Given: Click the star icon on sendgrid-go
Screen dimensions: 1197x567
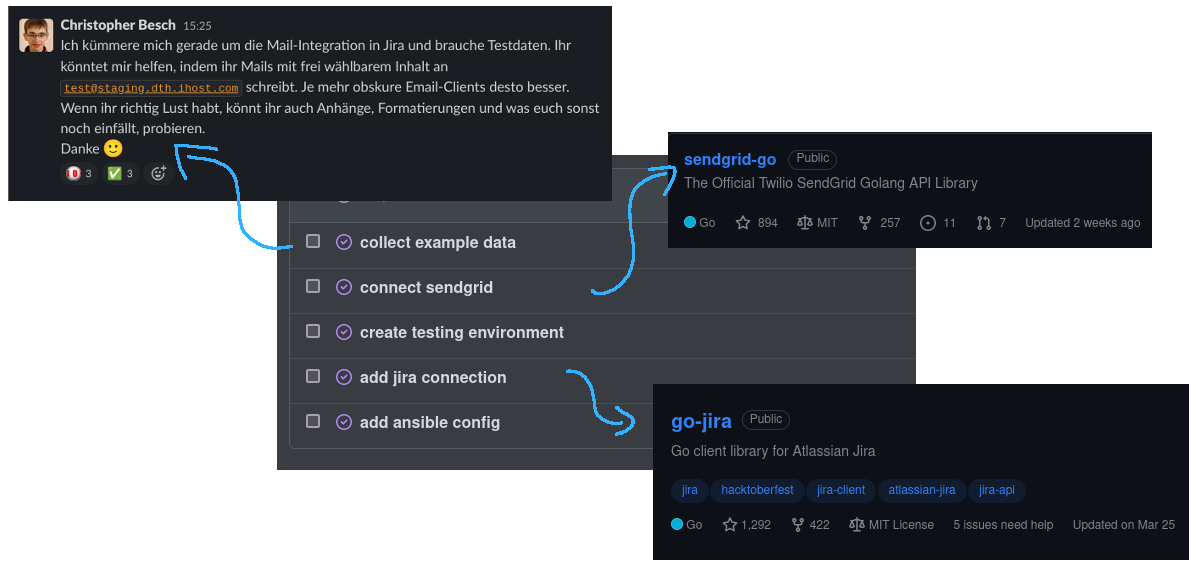Looking at the screenshot, I should (x=743, y=223).
